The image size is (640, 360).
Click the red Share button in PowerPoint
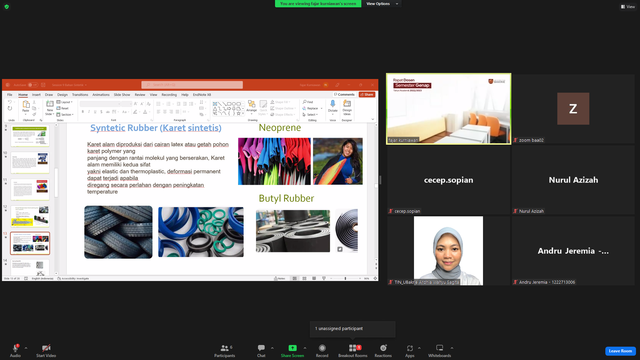pos(367,95)
